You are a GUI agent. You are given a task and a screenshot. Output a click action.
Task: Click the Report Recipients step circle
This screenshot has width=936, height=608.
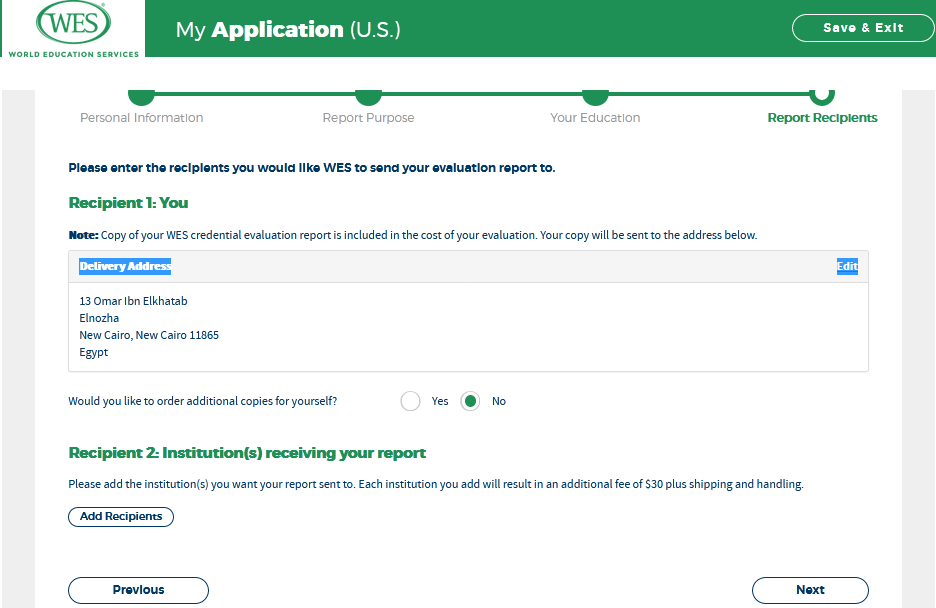(822, 95)
